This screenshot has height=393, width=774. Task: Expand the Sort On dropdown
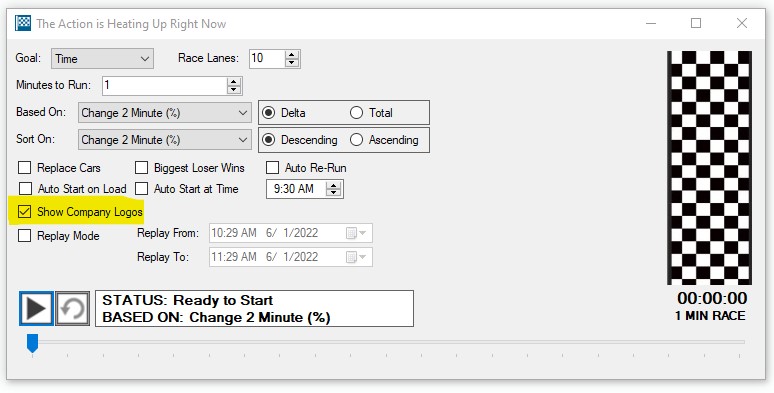(165, 140)
